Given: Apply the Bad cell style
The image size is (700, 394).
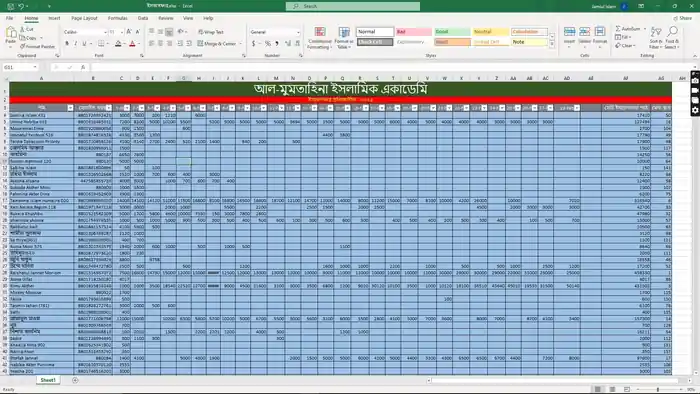Looking at the screenshot, I should (413, 32).
